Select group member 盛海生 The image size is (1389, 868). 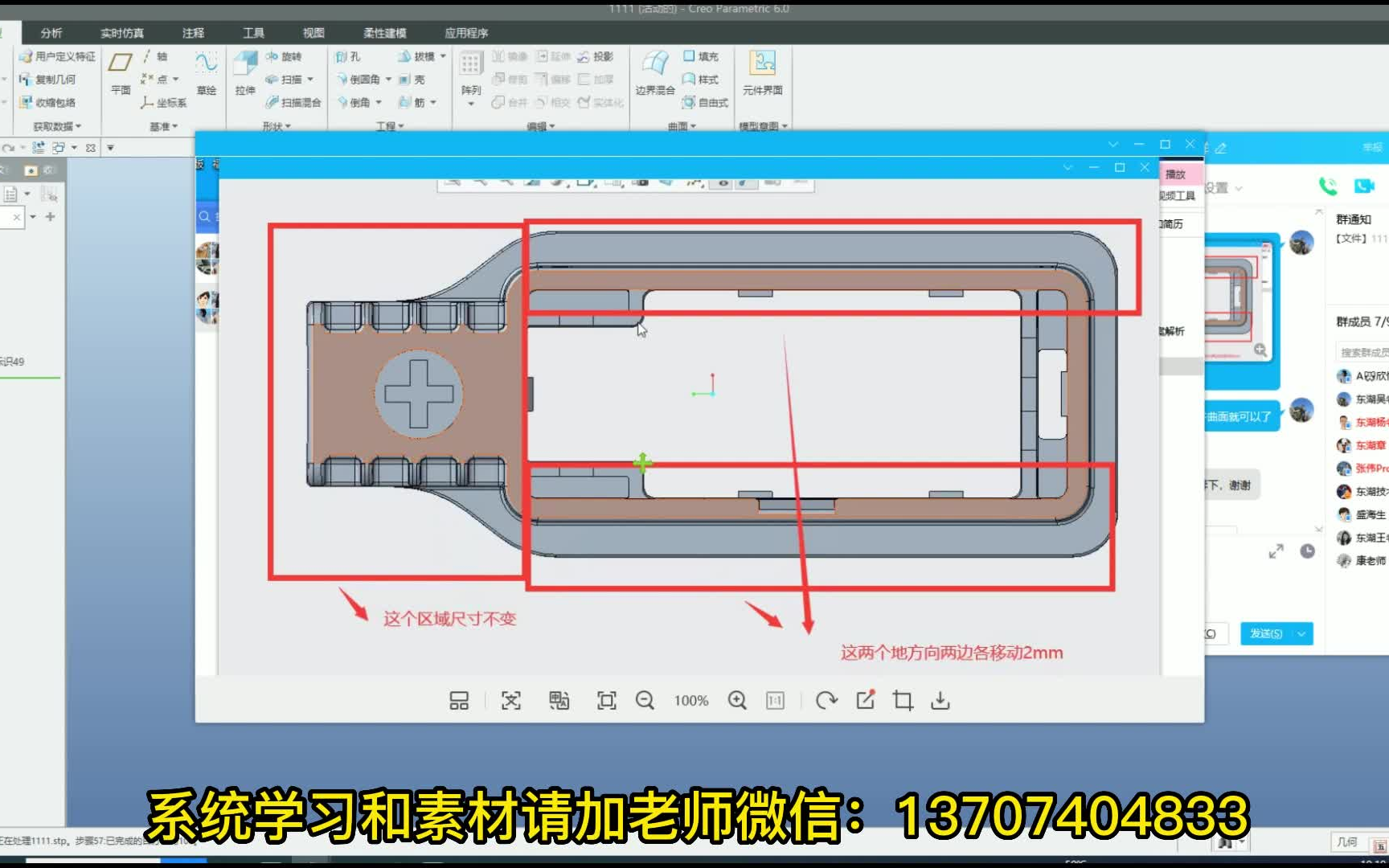1362,514
